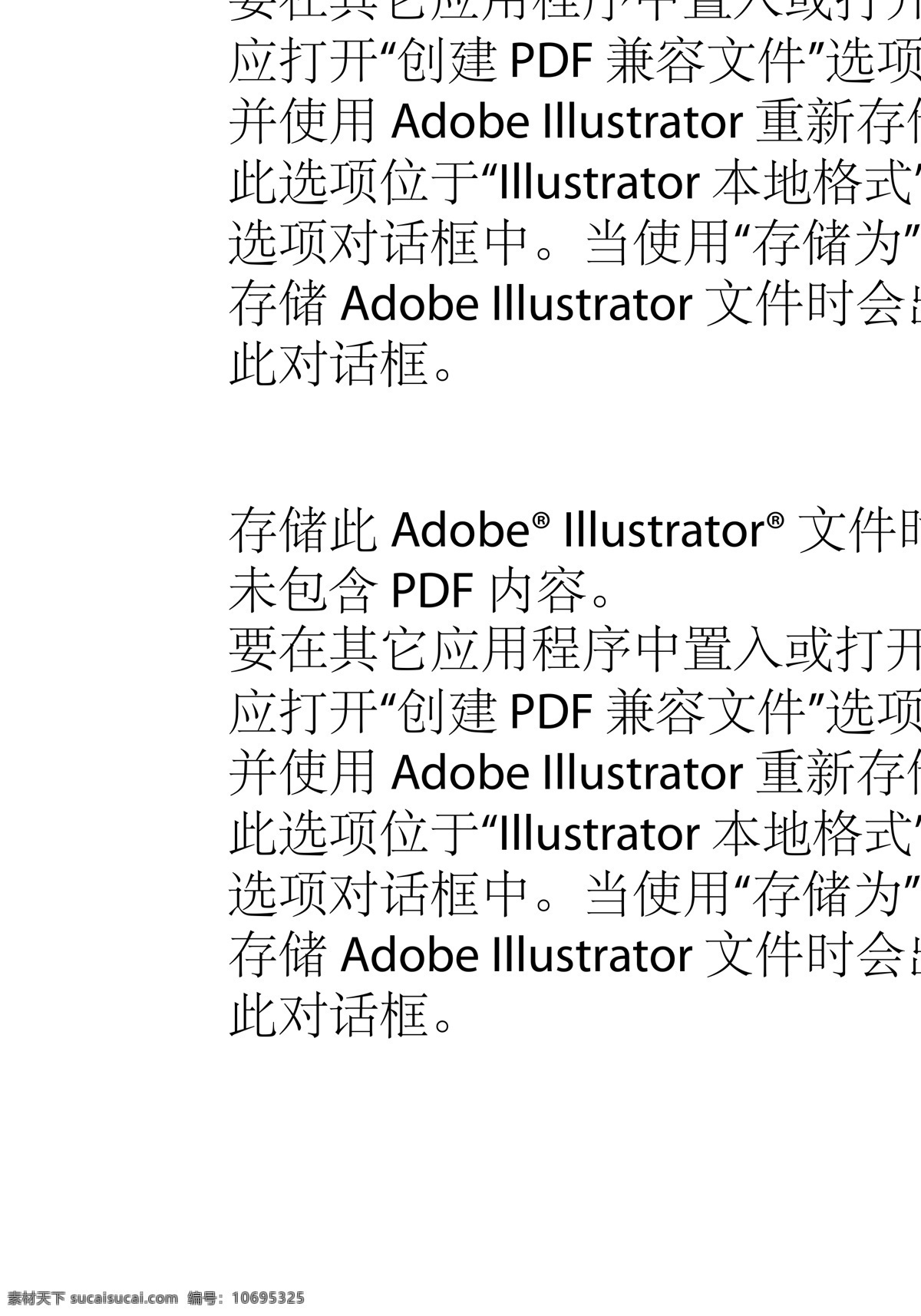This screenshot has height=1316, width=921.
Task: Click the watermark number 10695325
Action: coord(269,1298)
